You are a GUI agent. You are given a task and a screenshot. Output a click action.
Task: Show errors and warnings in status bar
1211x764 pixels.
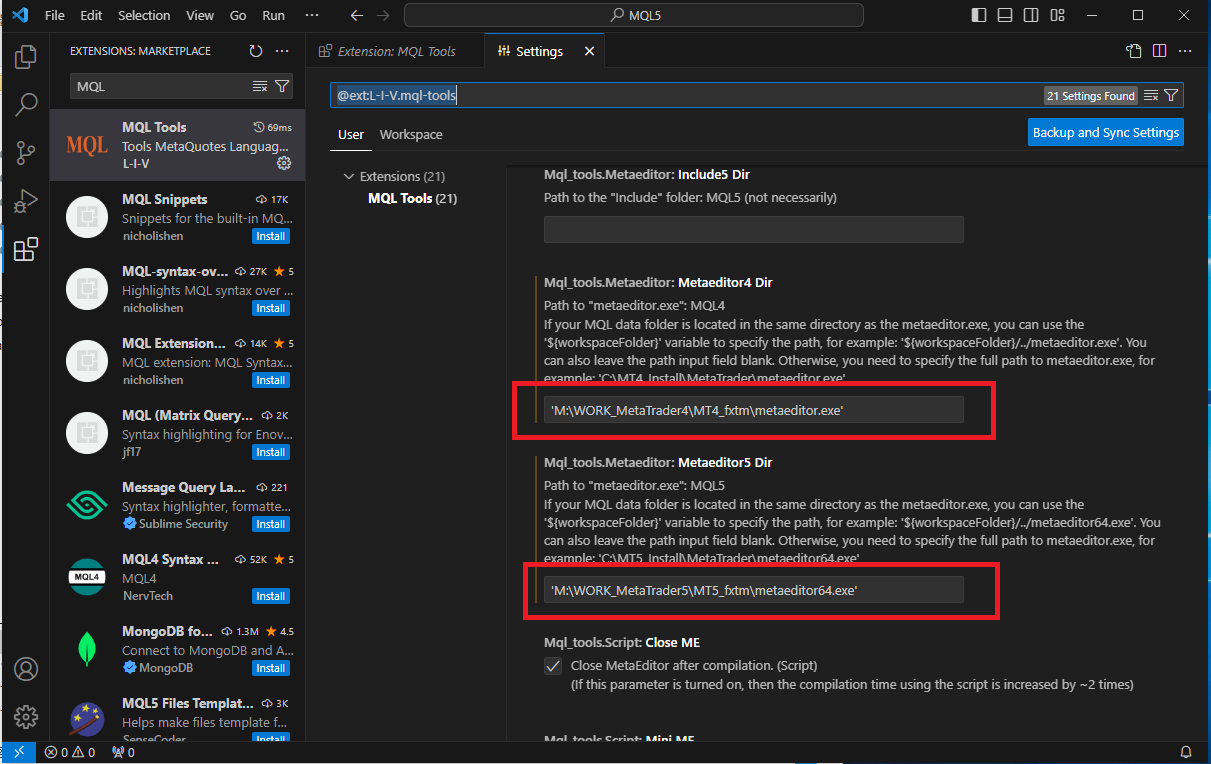click(69, 752)
